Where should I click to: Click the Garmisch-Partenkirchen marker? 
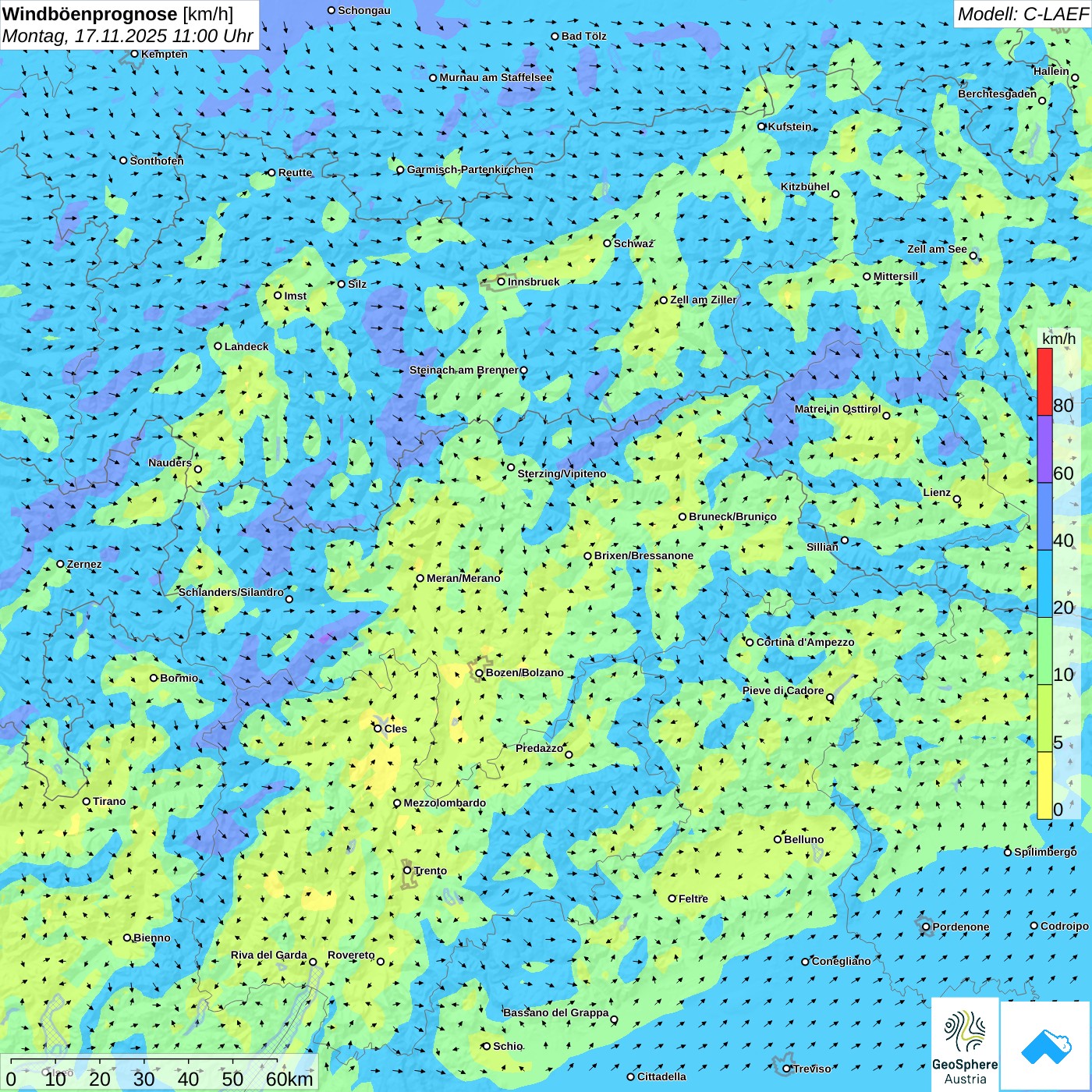tap(401, 169)
